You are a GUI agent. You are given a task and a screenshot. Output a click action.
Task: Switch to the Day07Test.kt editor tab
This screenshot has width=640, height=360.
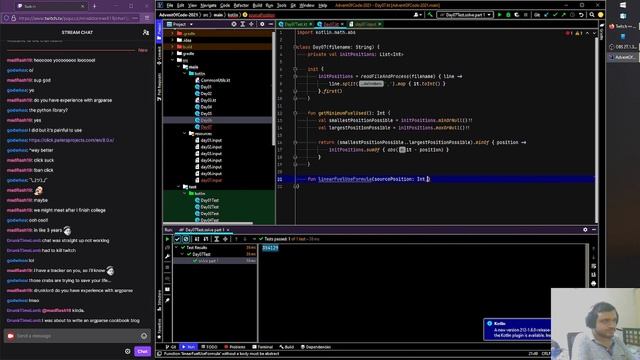tap(296, 24)
